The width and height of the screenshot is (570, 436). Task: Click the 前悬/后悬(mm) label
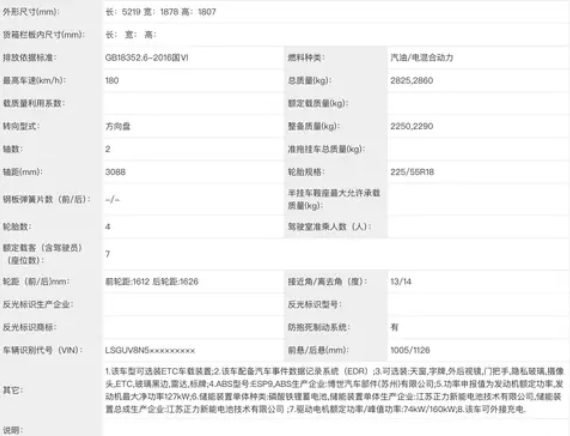(x=318, y=350)
